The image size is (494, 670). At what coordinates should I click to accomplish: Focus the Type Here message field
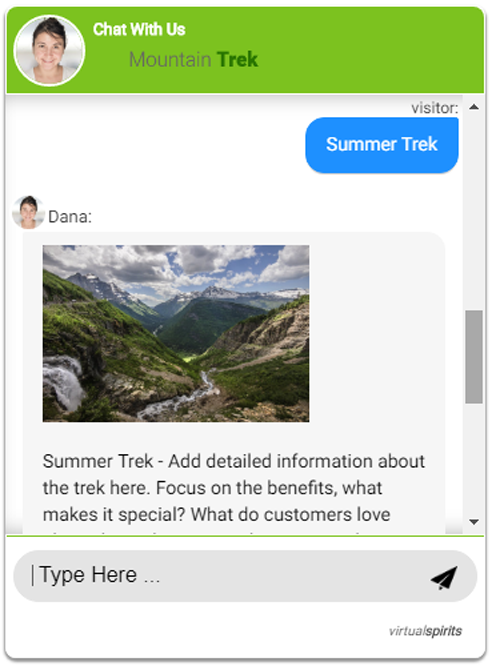click(x=222, y=576)
